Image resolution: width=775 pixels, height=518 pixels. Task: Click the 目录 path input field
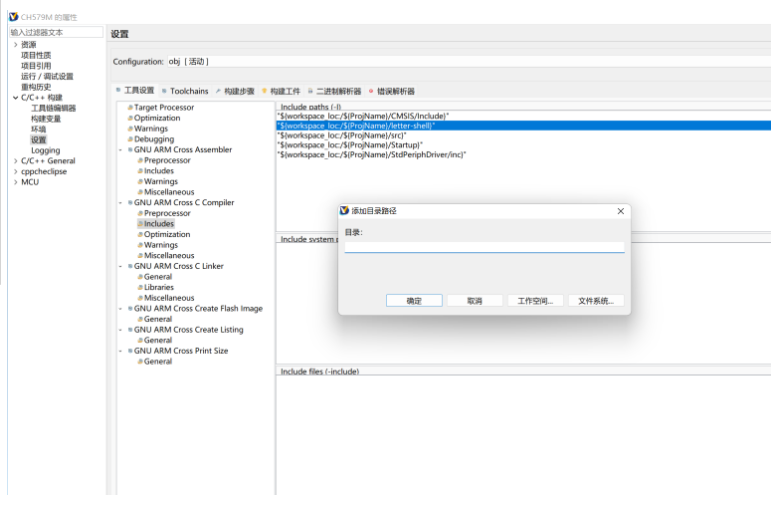[x=484, y=247]
